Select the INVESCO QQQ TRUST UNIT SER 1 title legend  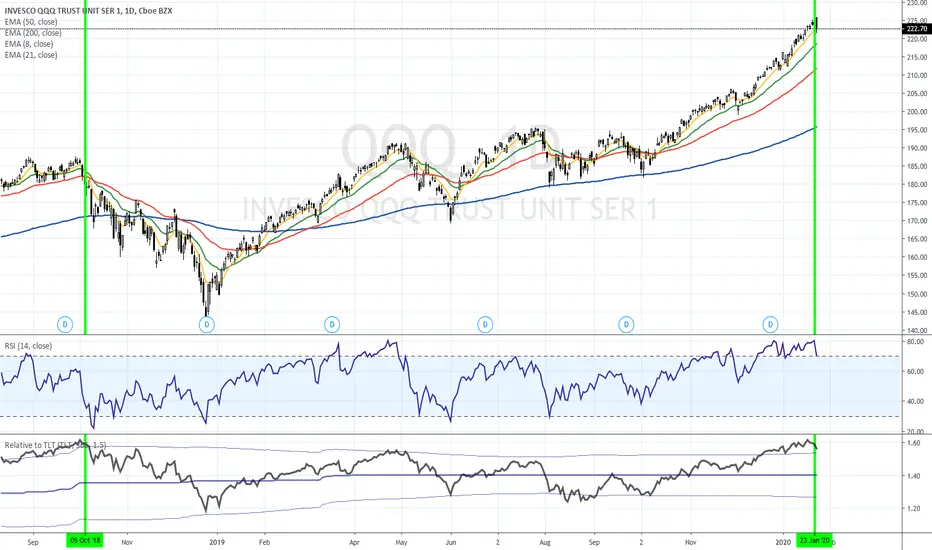click(x=89, y=11)
